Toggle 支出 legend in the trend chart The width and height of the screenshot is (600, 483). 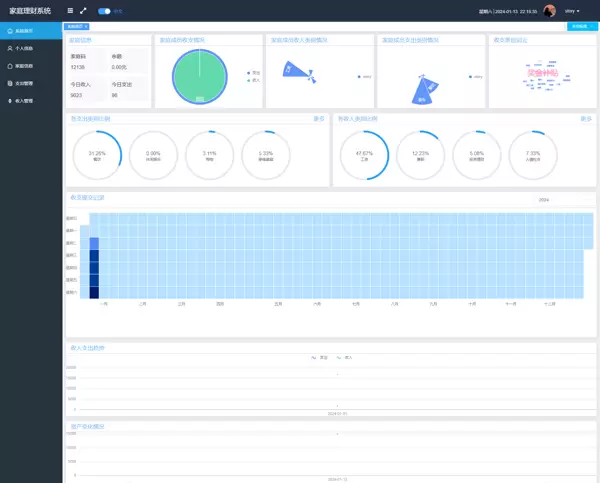click(320, 355)
